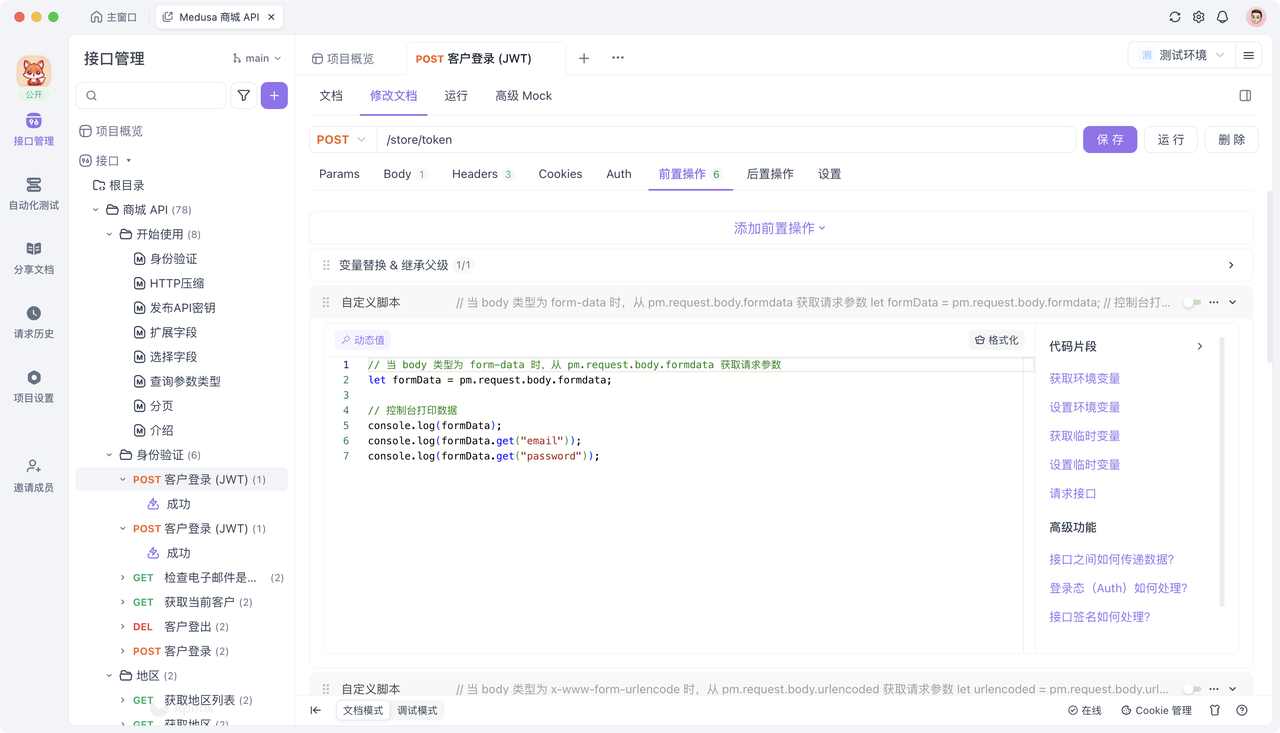1280x733 pixels.
Task: Open notifications bell icon
Action: 1223,17
